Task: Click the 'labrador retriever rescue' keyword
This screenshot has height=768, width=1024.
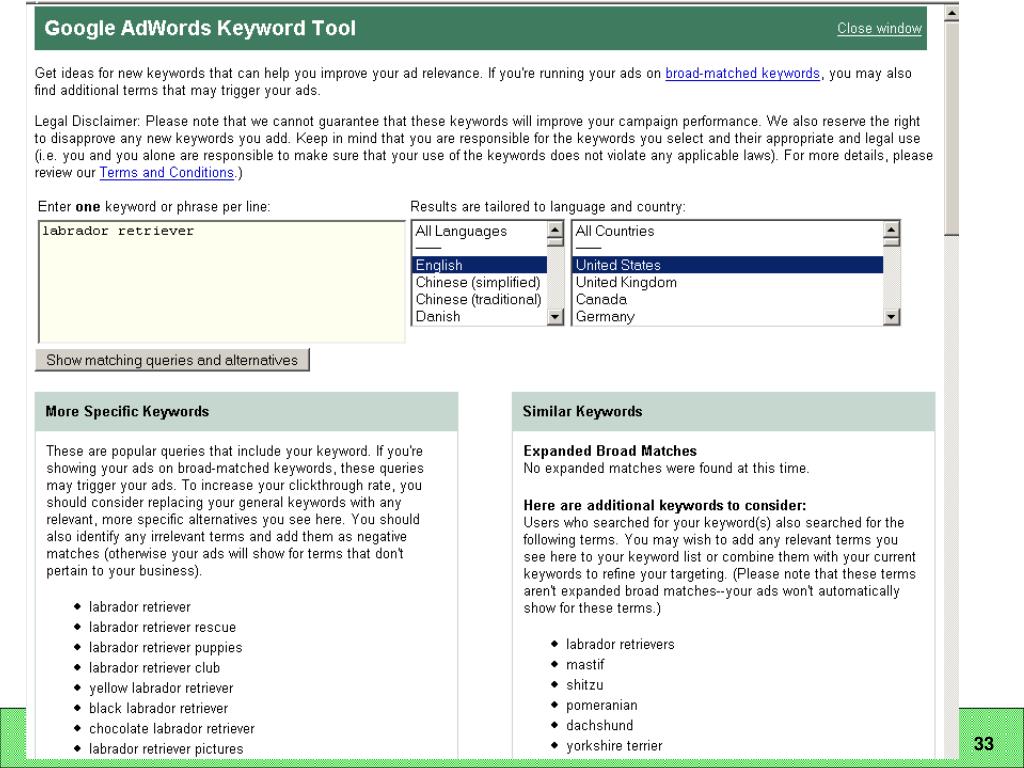Action: click(162, 627)
